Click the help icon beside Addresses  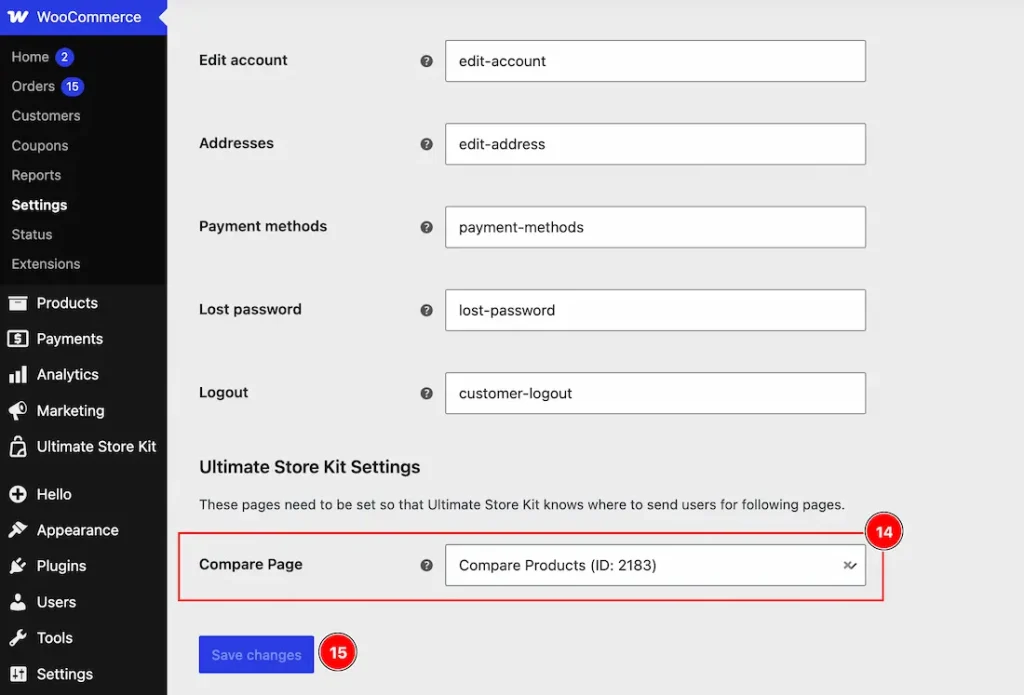click(426, 144)
